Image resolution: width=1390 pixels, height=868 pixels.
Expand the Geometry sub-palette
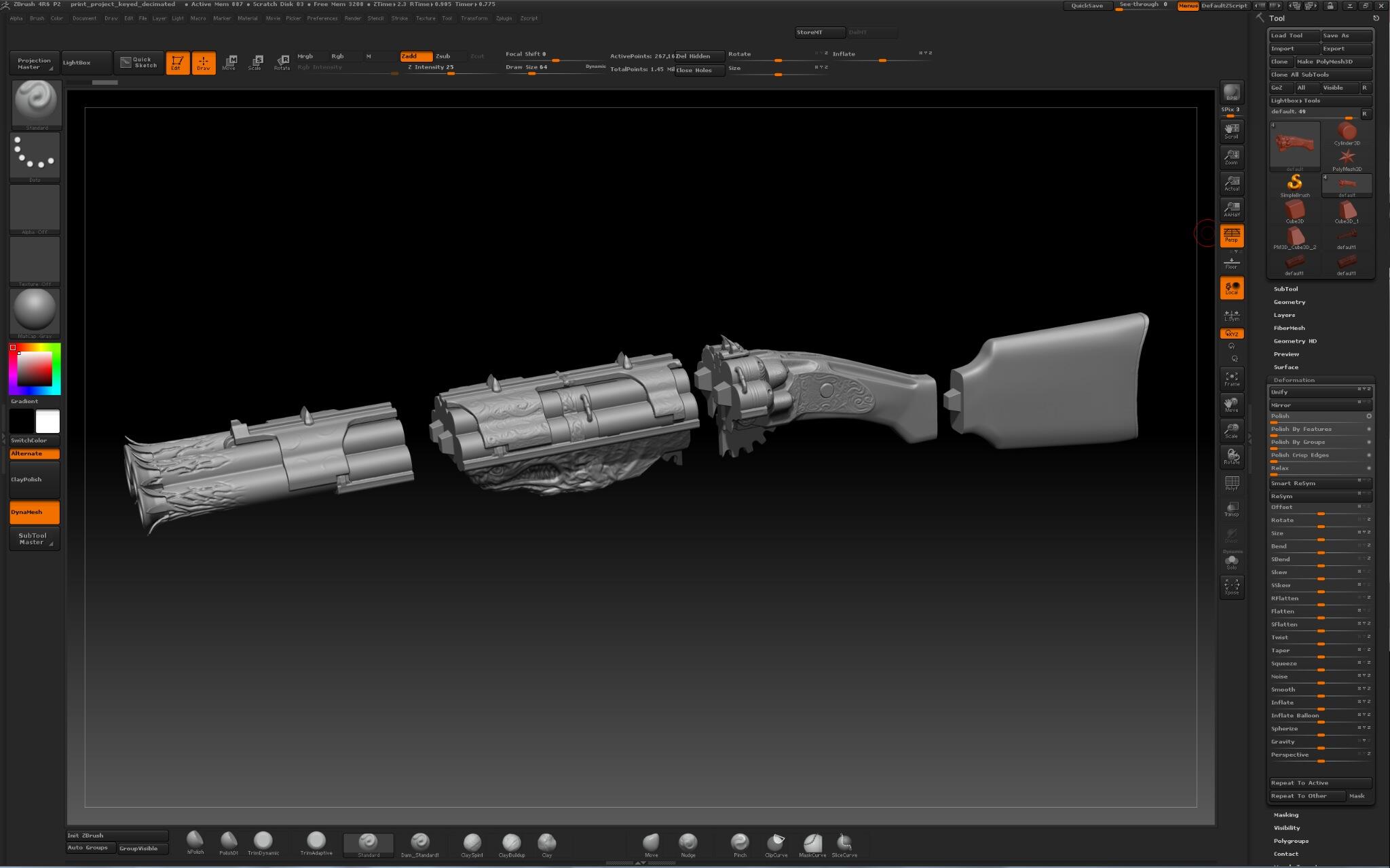coord(1289,302)
